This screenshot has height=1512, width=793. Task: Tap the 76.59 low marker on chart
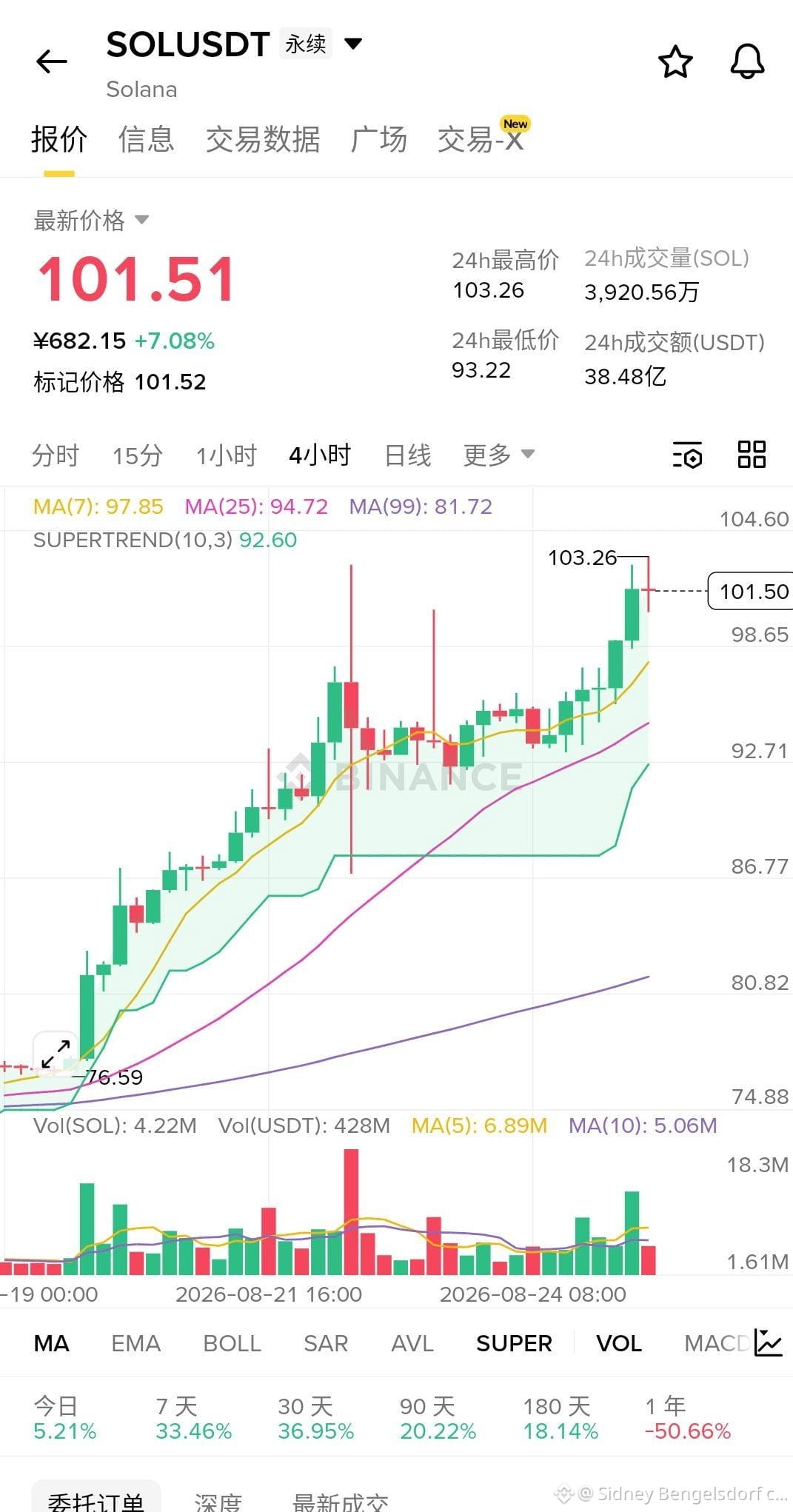click(x=115, y=1077)
